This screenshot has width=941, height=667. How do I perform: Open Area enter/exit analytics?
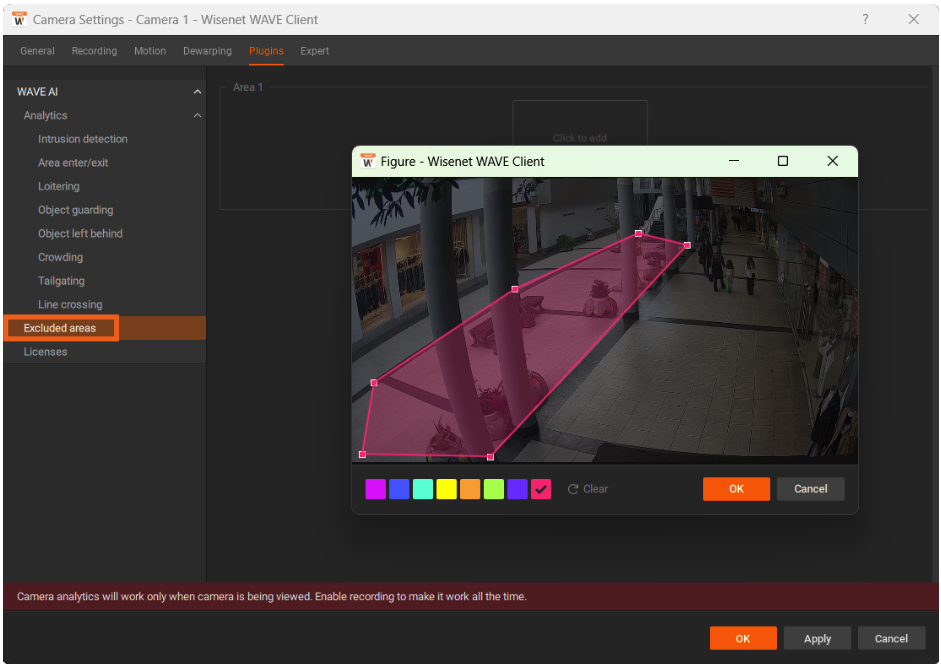pos(73,163)
